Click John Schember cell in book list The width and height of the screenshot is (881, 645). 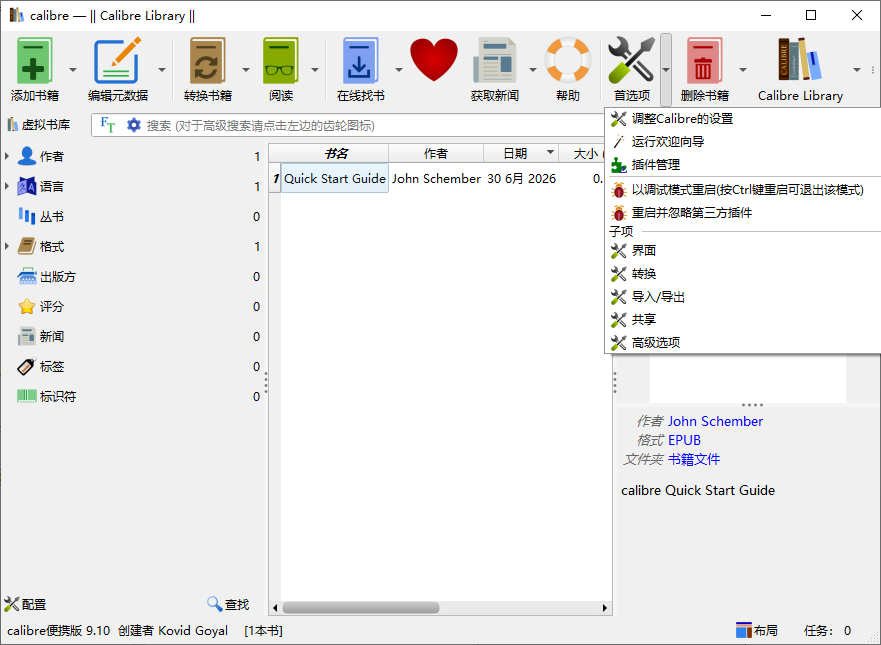[x=436, y=179]
